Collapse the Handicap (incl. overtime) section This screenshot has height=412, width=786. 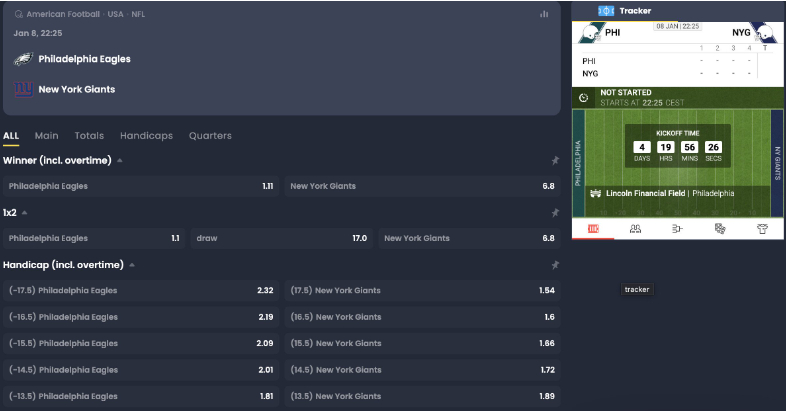point(132,265)
